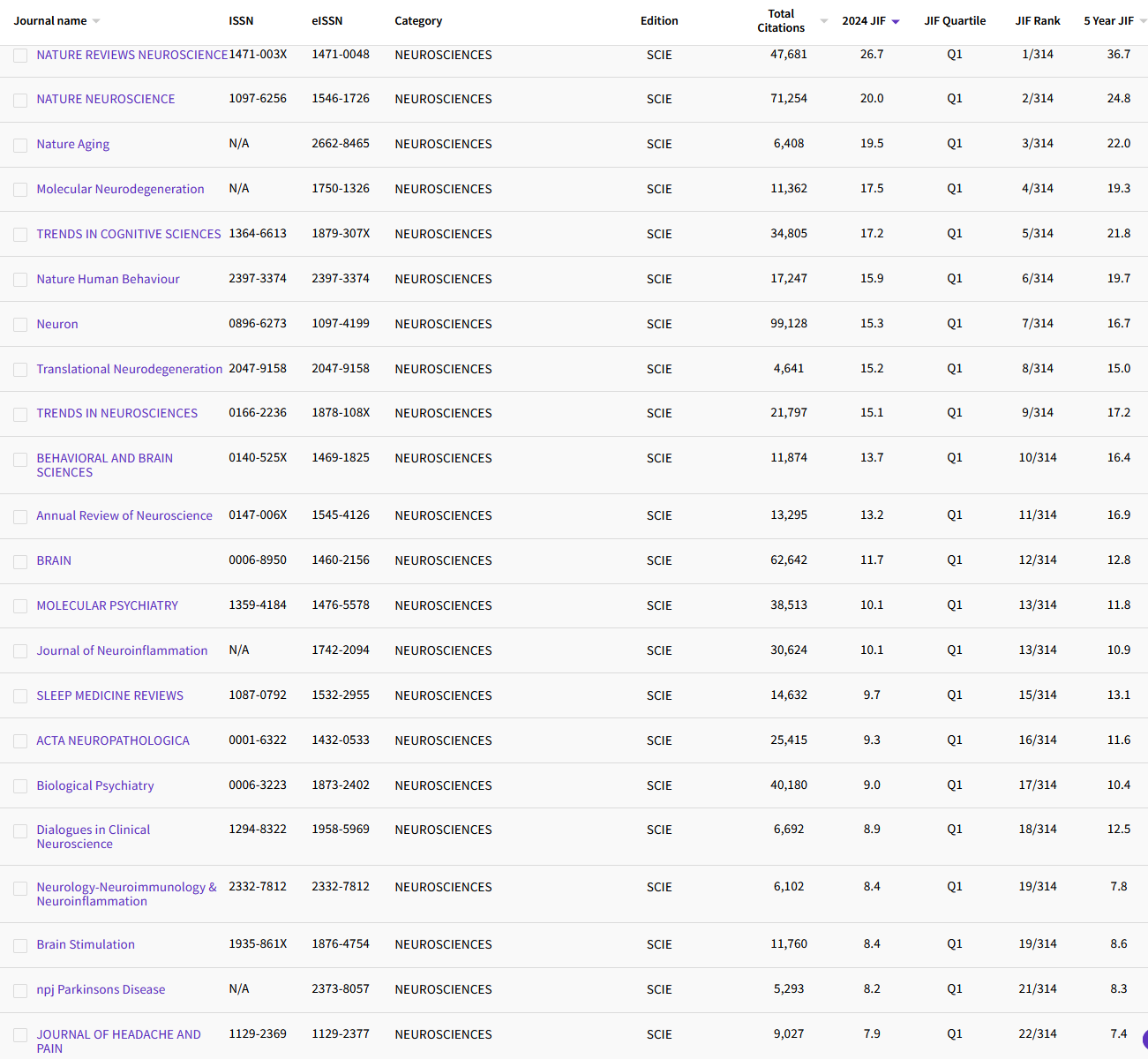Check the box next to BRAIN
The width and height of the screenshot is (1148, 1059).
[20, 562]
